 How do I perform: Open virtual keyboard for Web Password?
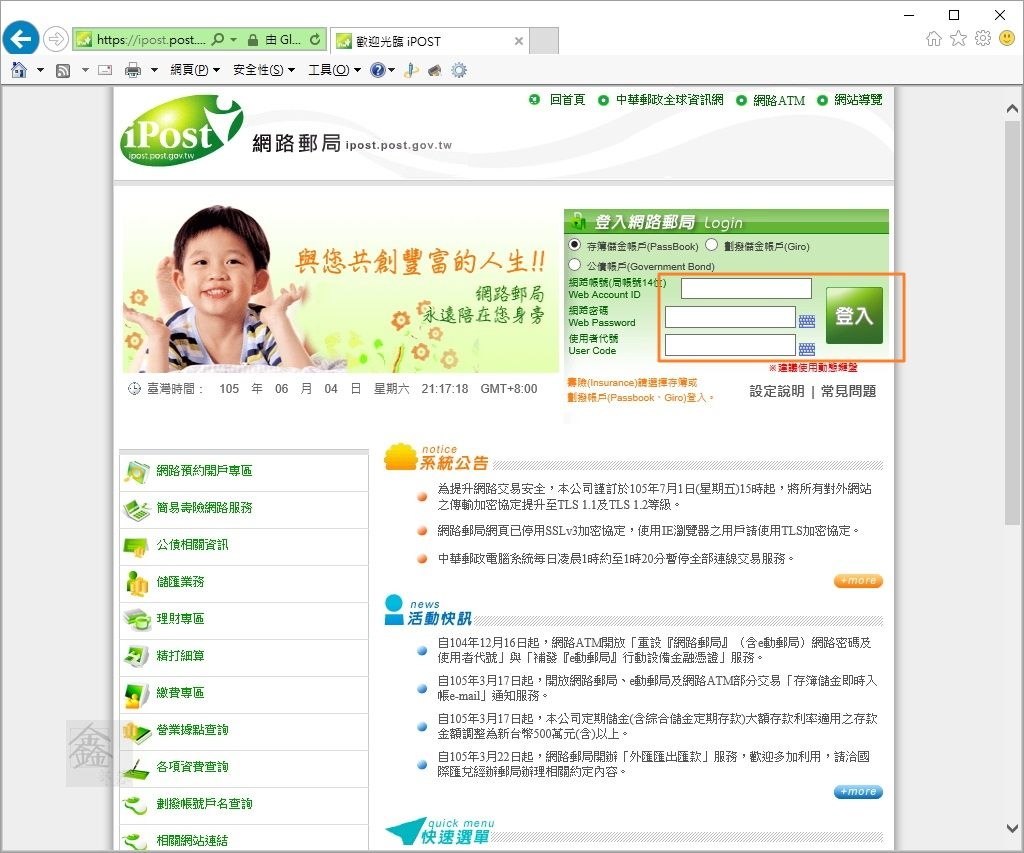point(807,321)
